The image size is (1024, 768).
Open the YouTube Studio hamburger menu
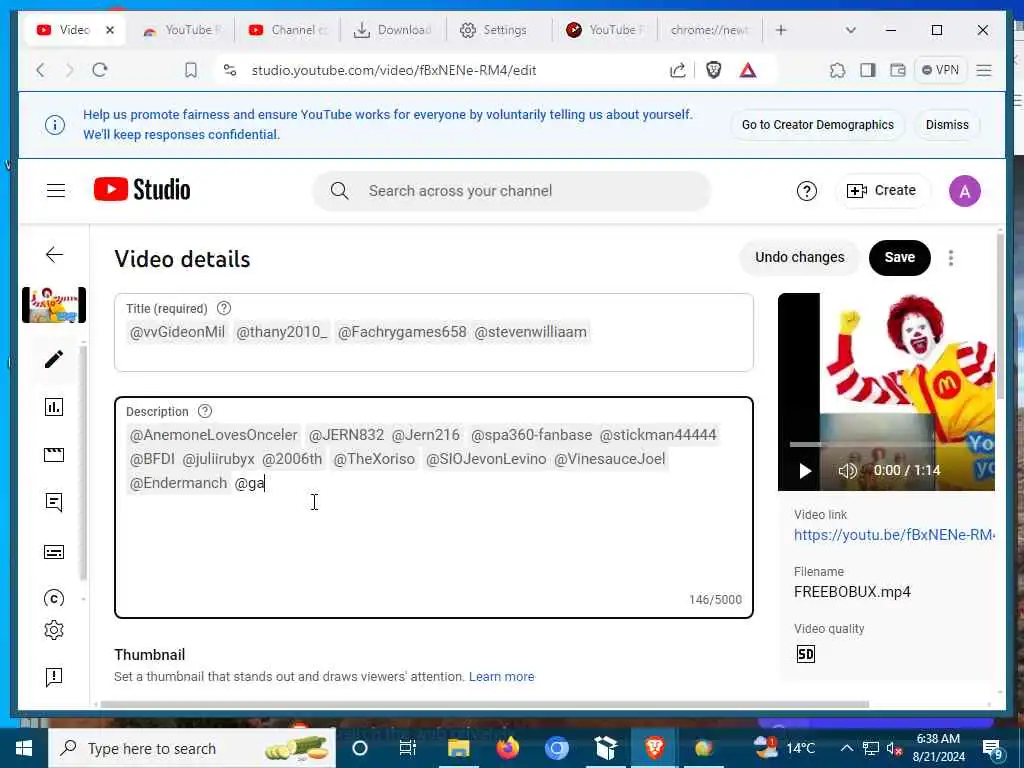[x=56, y=191]
